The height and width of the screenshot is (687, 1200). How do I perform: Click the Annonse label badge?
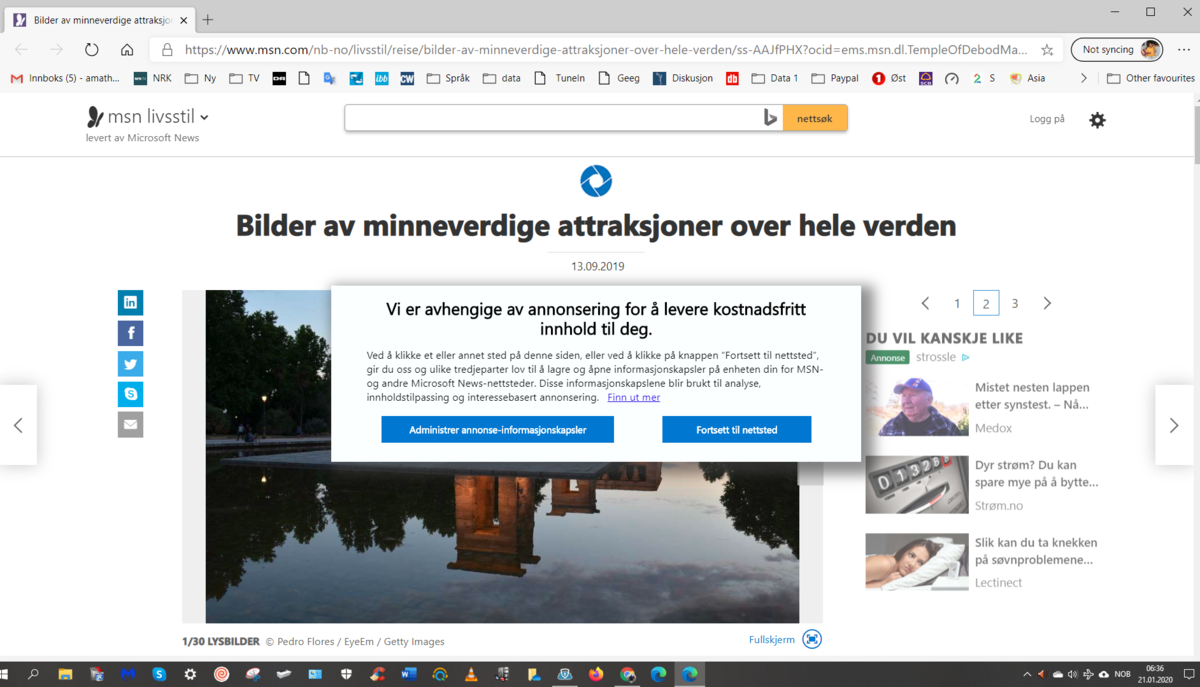(x=887, y=357)
